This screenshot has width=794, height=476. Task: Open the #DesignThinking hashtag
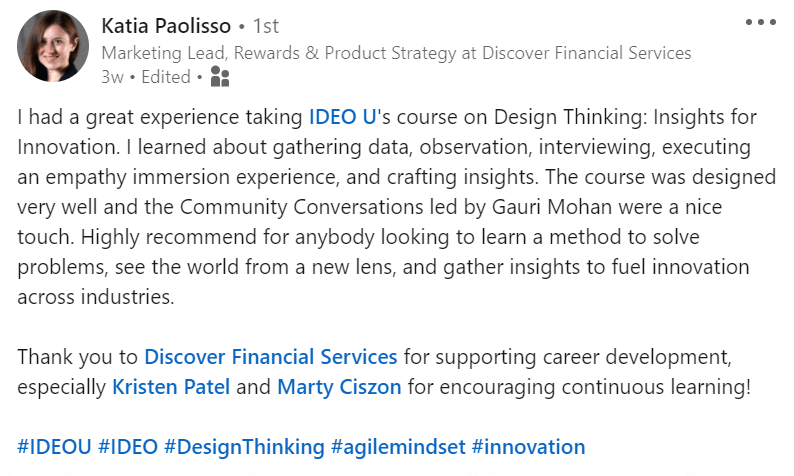point(244,446)
